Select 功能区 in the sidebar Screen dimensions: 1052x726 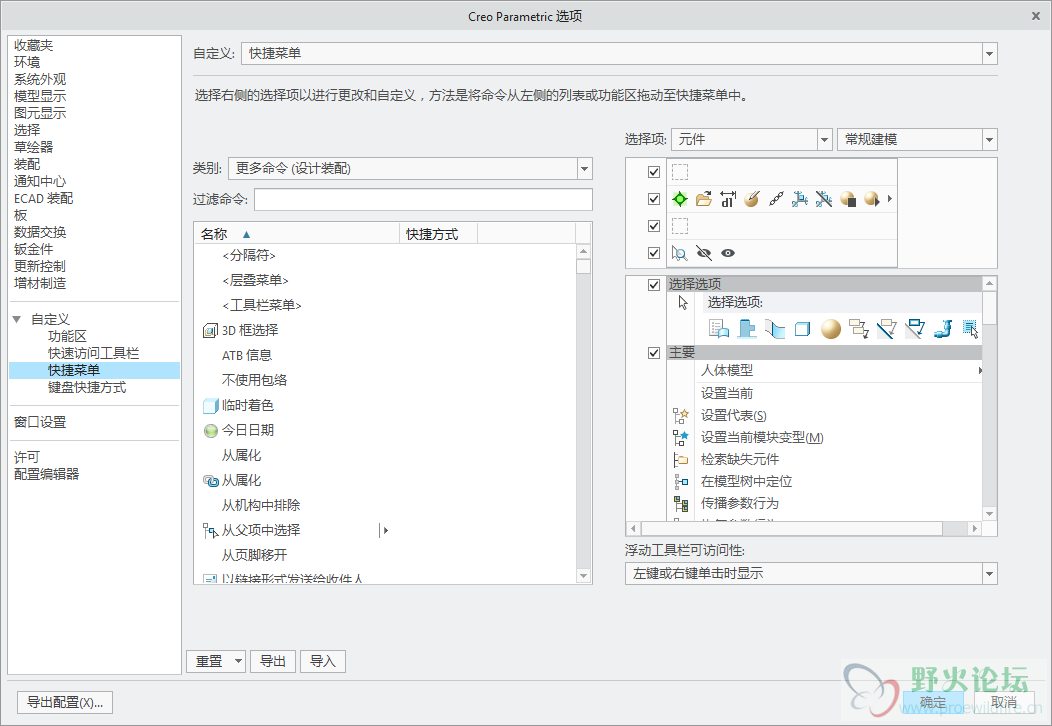pos(67,336)
